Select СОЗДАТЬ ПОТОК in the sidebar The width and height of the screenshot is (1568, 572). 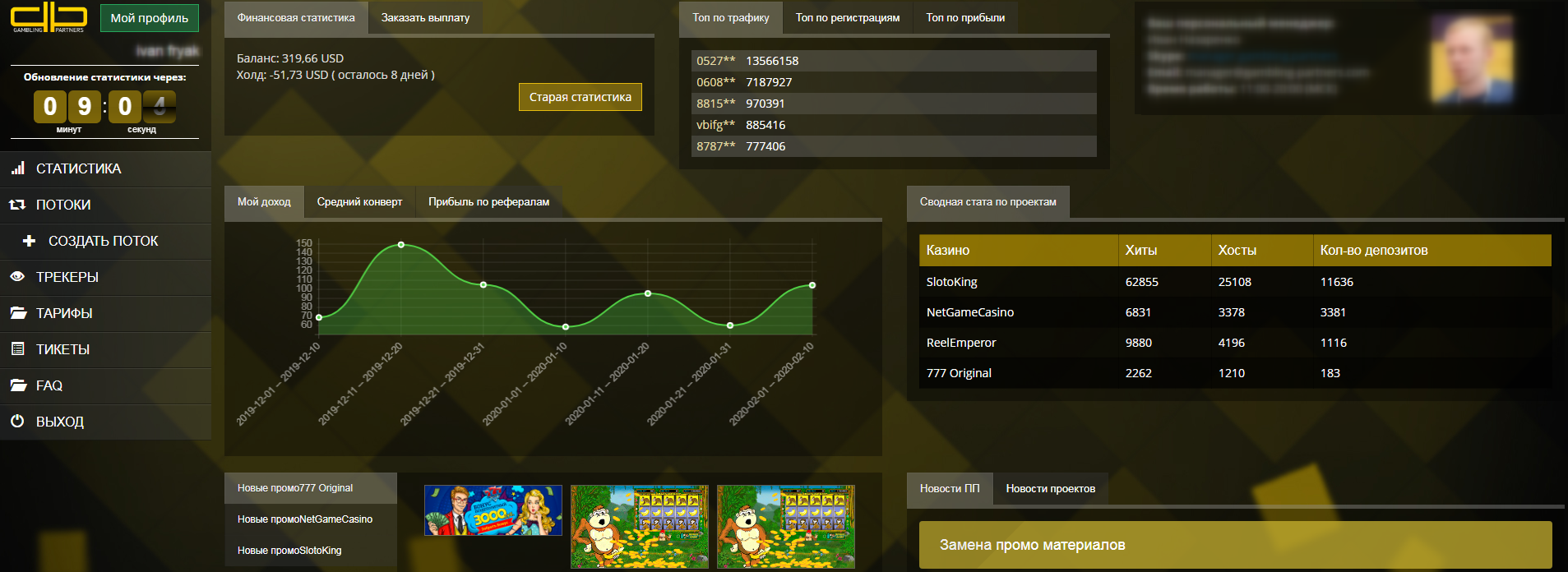(x=105, y=241)
